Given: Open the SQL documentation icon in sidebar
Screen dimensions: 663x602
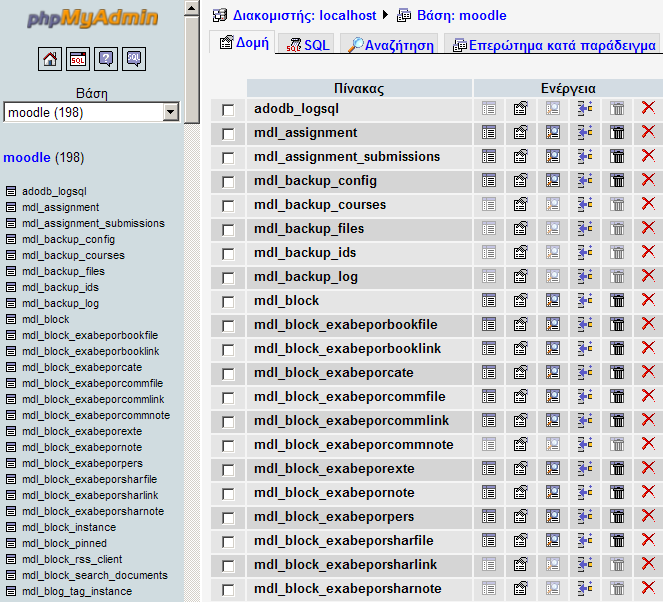Looking at the screenshot, I should (x=134, y=59).
